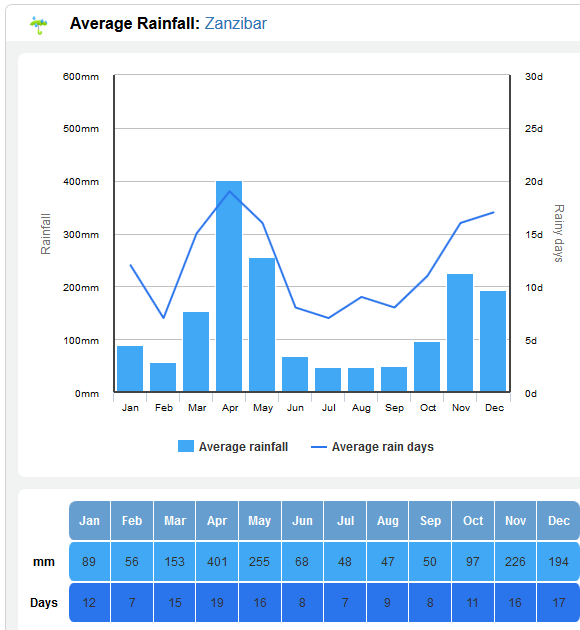Select the Nov header cell in table
Image resolution: width=580 pixels, height=630 pixels.
point(516,520)
